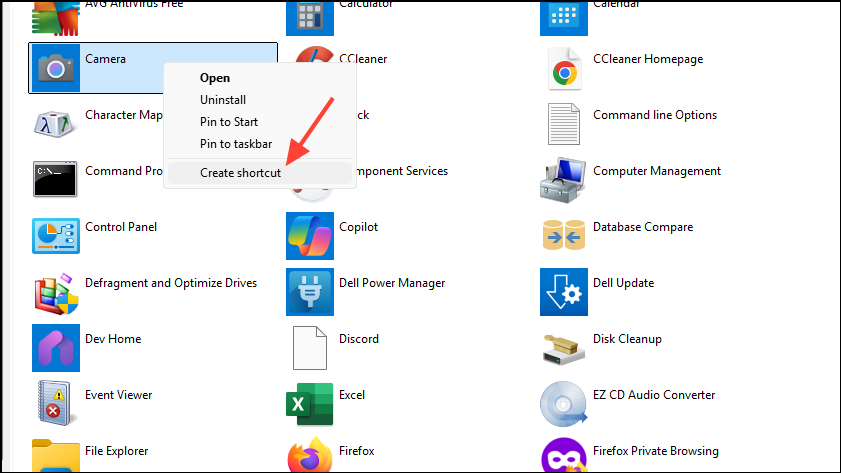The width and height of the screenshot is (841, 473).
Task: Select Open in the context menu
Action: pyautogui.click(x=215, y=78)
